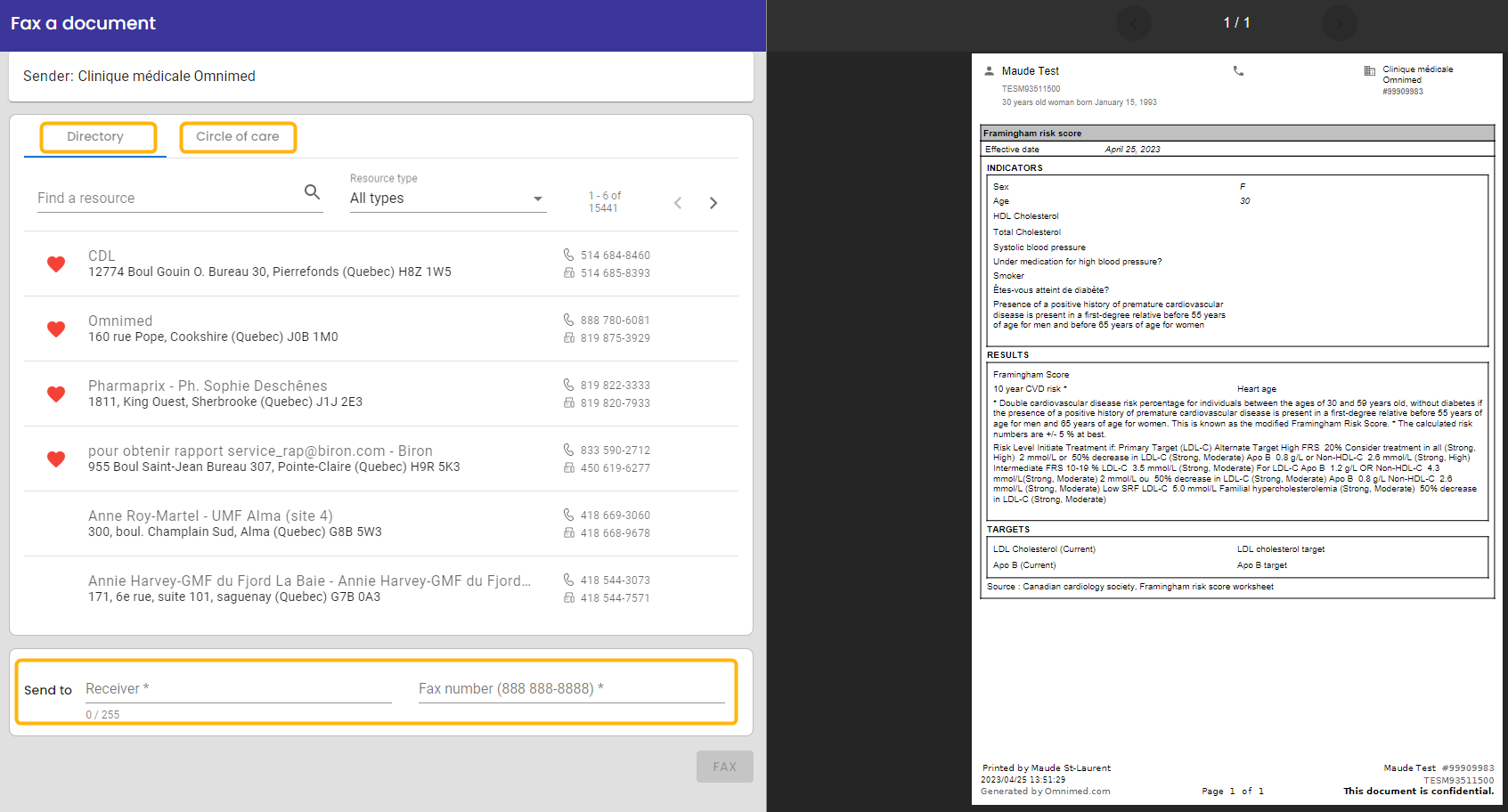Click phone icon in CDL row

(x=568, y=255)
